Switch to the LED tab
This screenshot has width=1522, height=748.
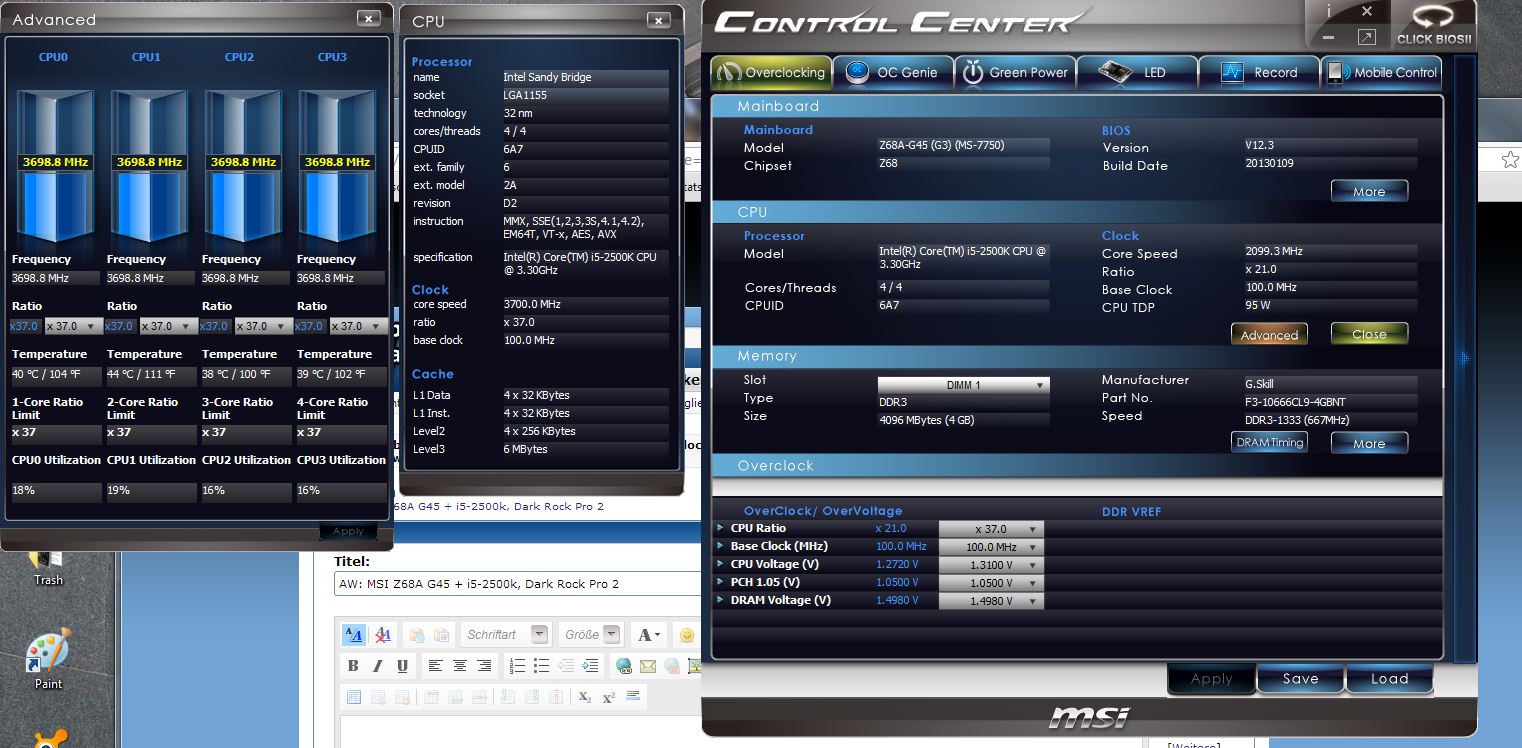point(1135,72)
